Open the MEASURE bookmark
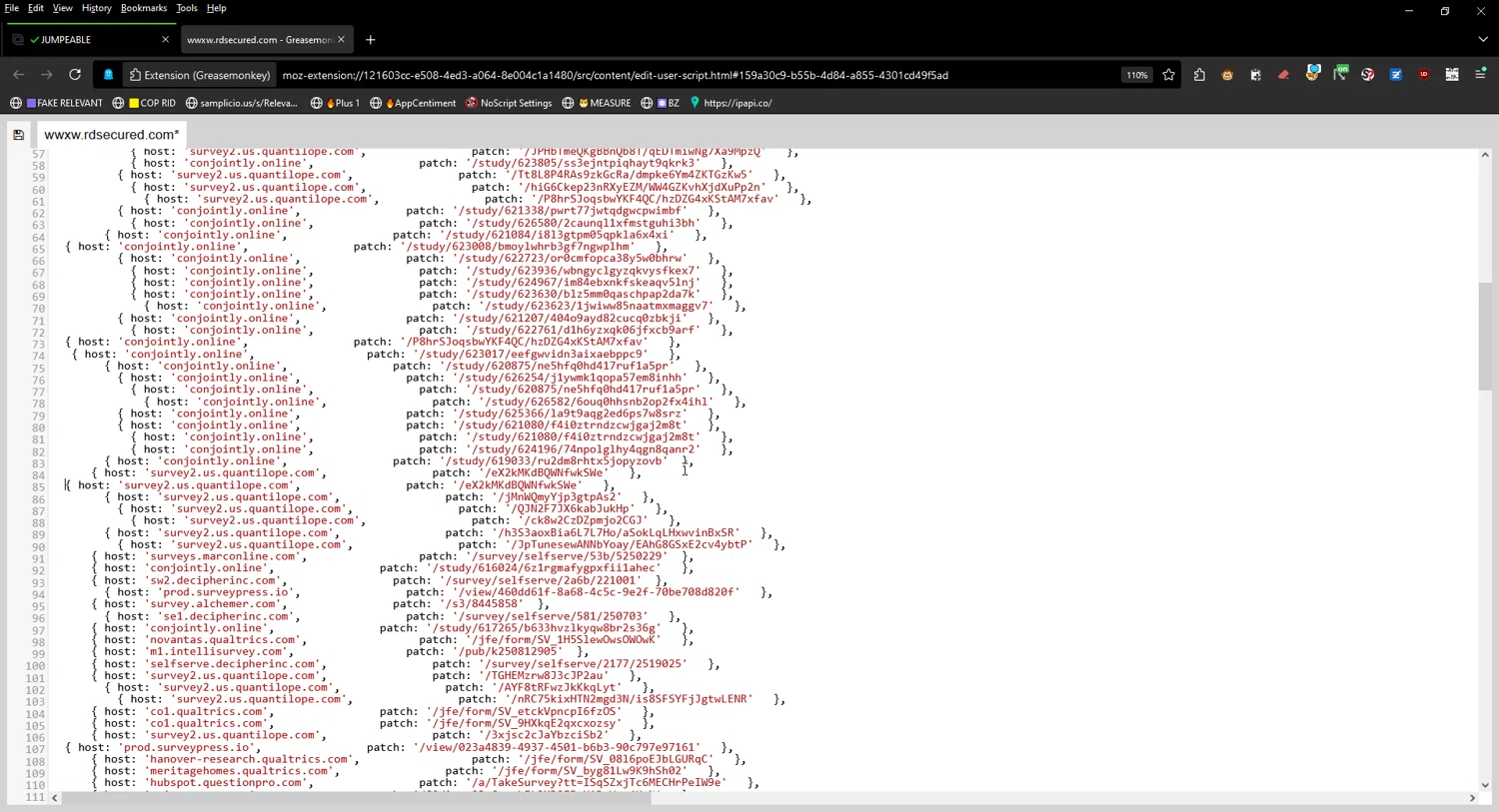 [x=597, y=103]
